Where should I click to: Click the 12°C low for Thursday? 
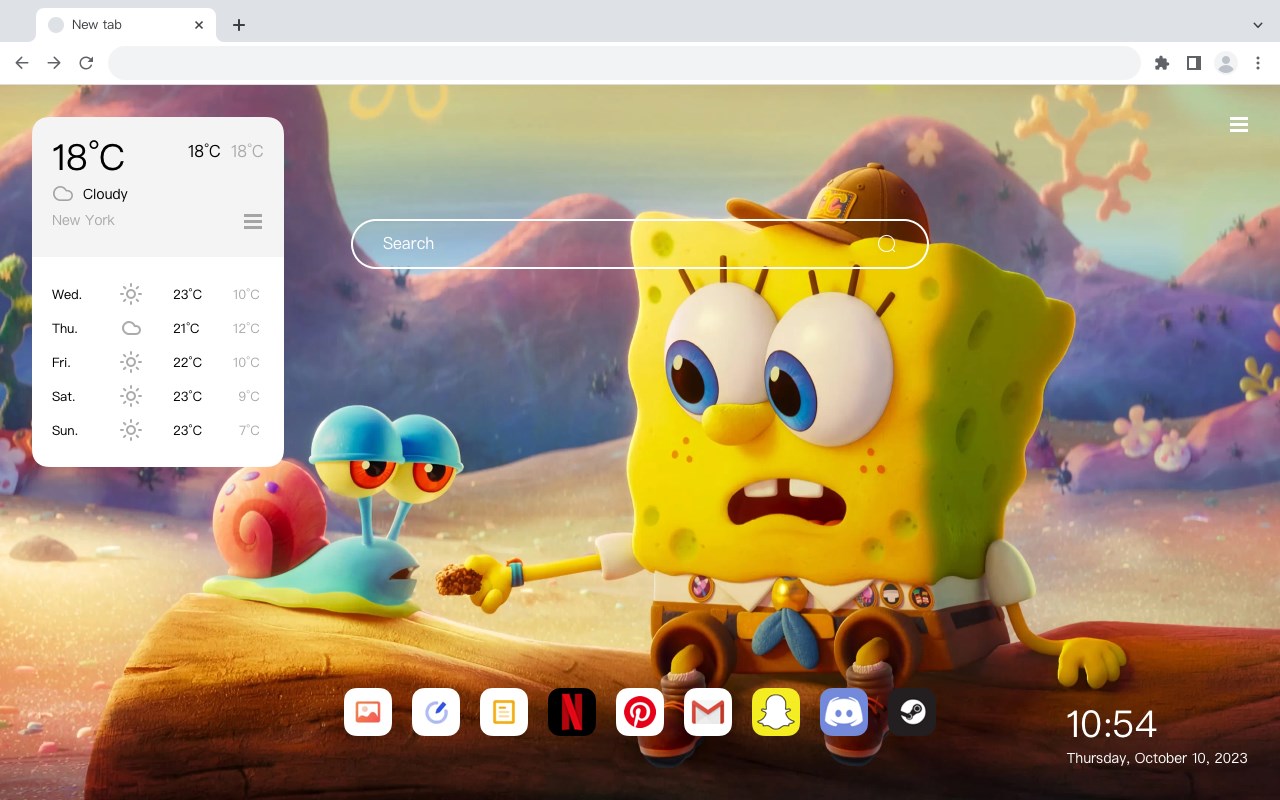246,328
